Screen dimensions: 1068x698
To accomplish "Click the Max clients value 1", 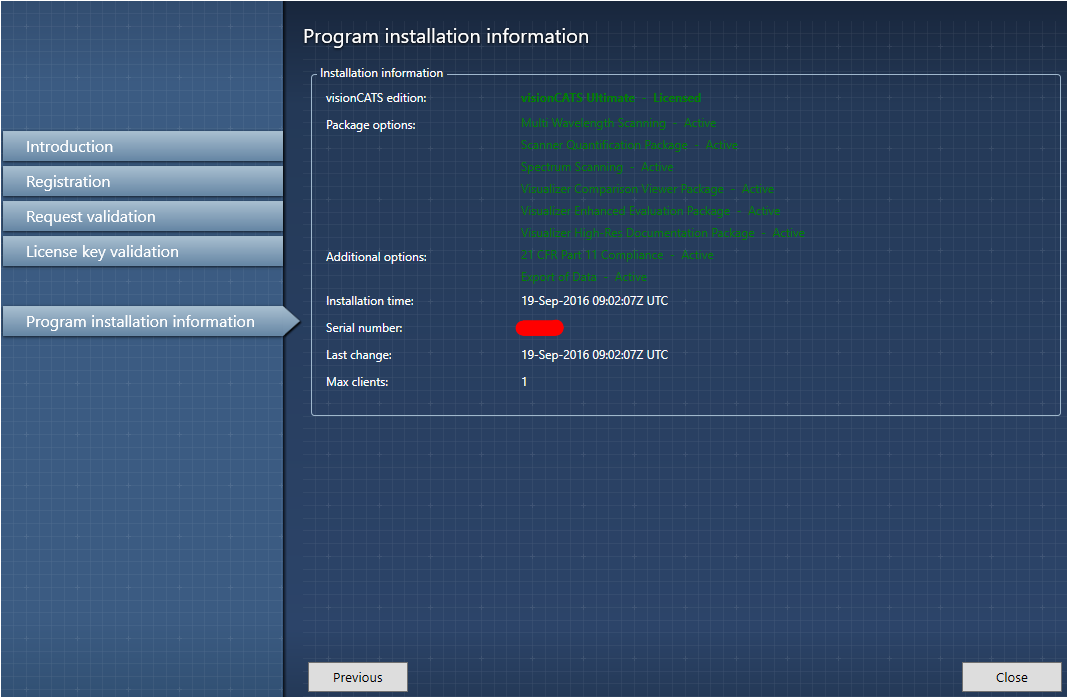I will (x=524, y=382).
